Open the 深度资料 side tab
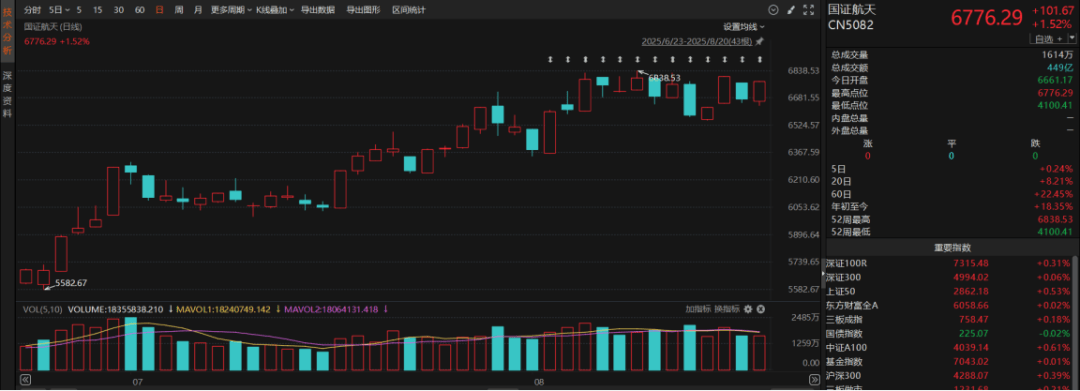 pyautogui.click(x=7, y=94)
